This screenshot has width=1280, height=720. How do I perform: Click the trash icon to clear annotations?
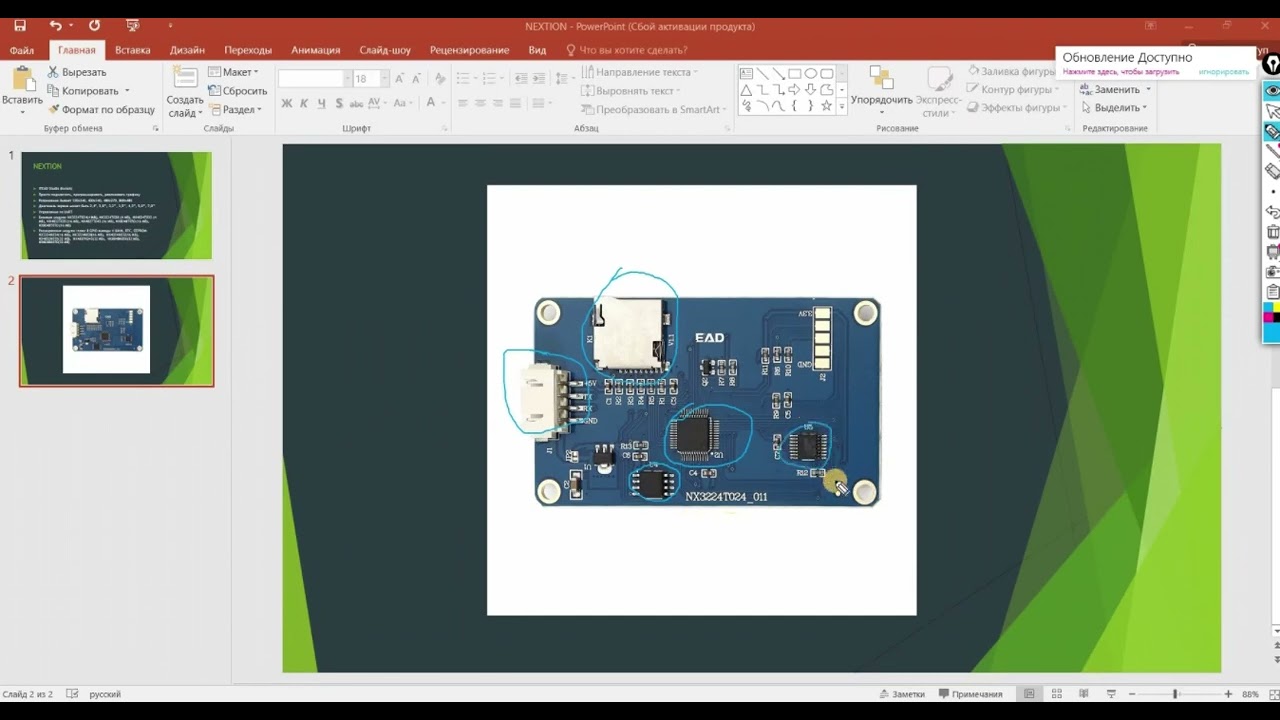tap(1272, 231)
